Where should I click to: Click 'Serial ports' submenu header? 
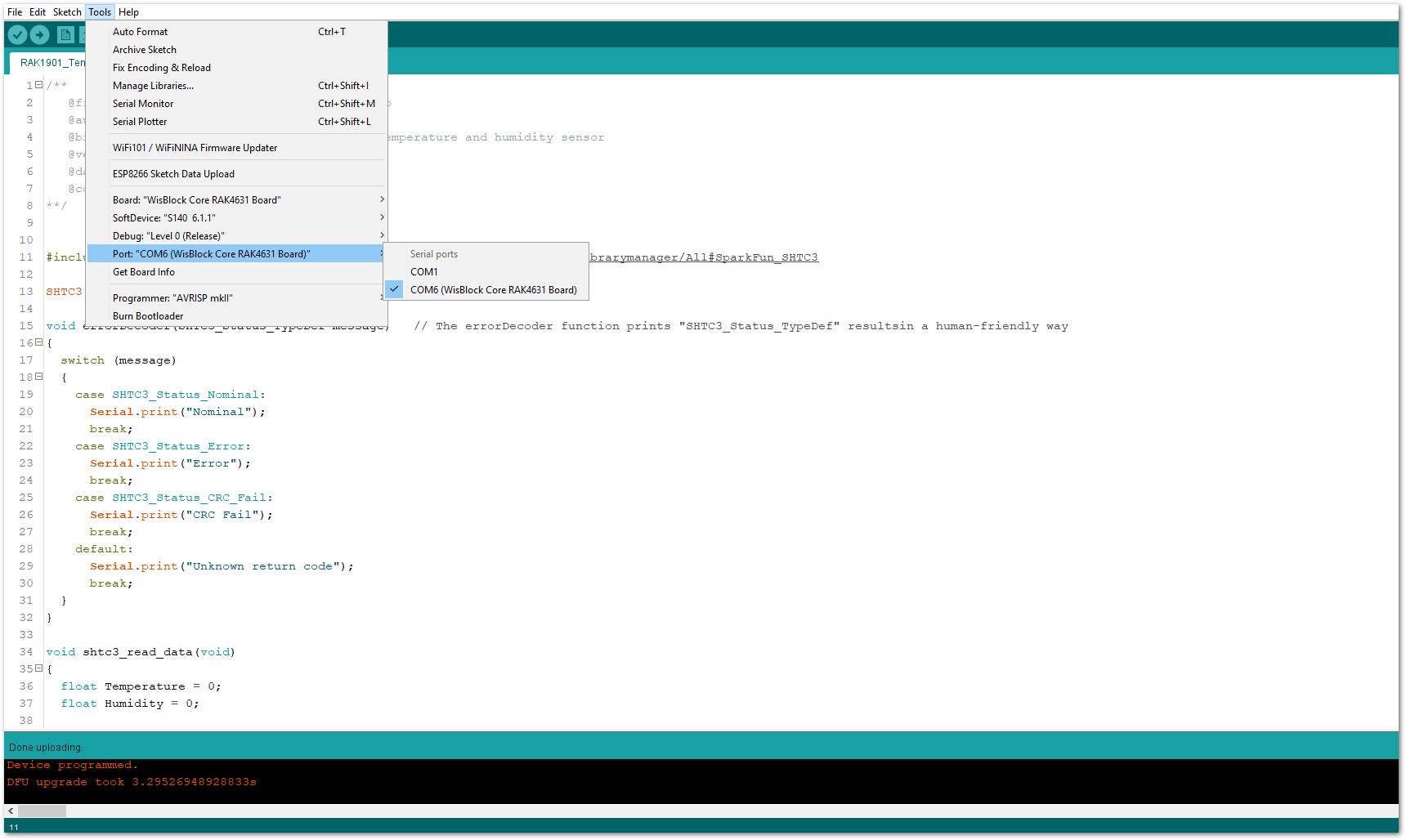coord(434,254)
